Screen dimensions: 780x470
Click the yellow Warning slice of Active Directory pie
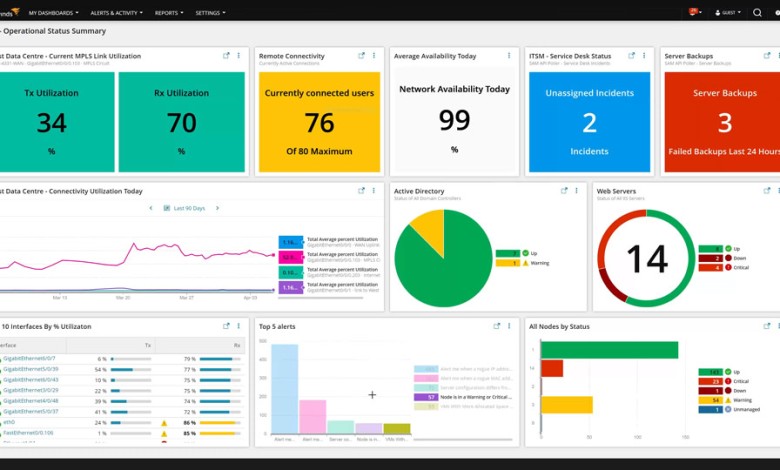430,229
